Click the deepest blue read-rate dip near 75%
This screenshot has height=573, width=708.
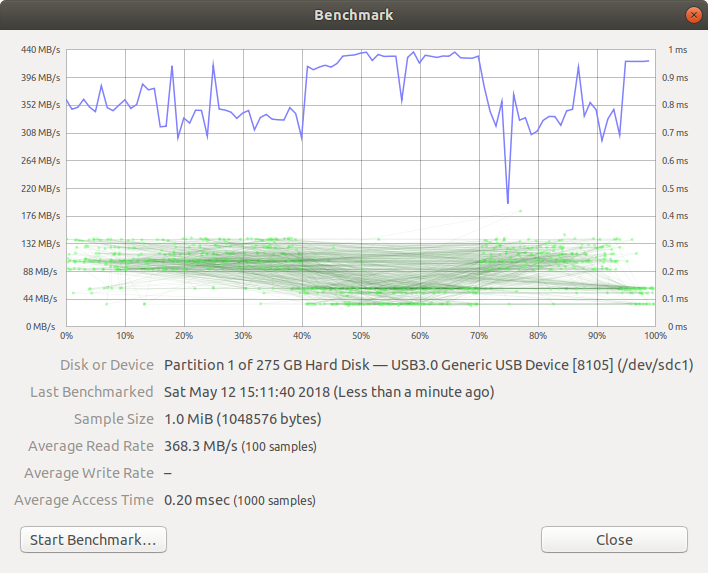[508, 202]
